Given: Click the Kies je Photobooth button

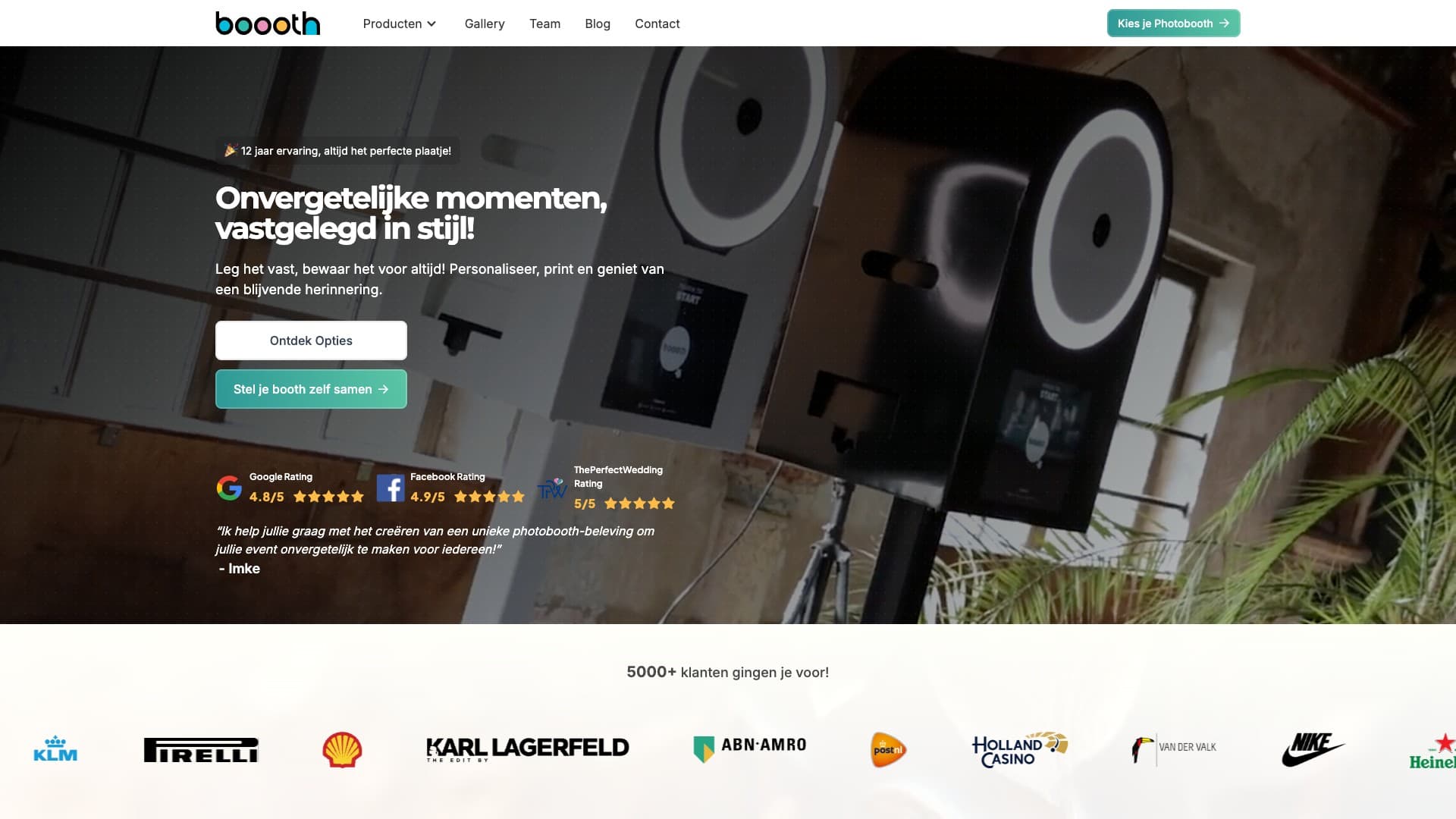Looking at the screenshot, I should [1173, 24].
